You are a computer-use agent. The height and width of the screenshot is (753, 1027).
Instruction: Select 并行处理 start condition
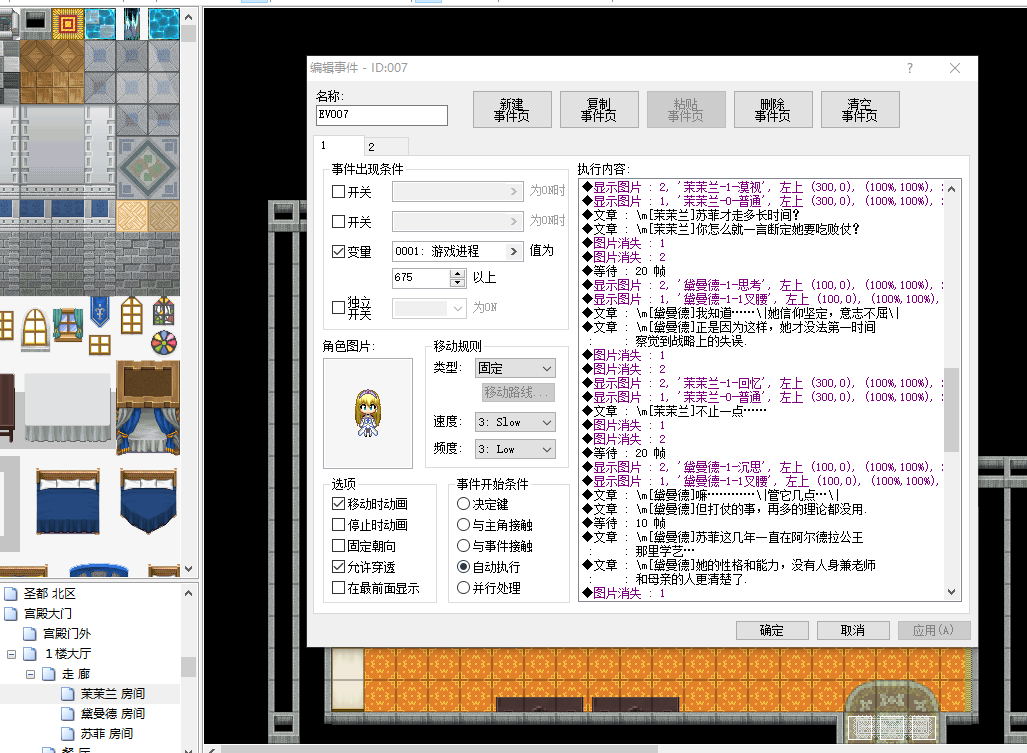(x=464, y=587)
